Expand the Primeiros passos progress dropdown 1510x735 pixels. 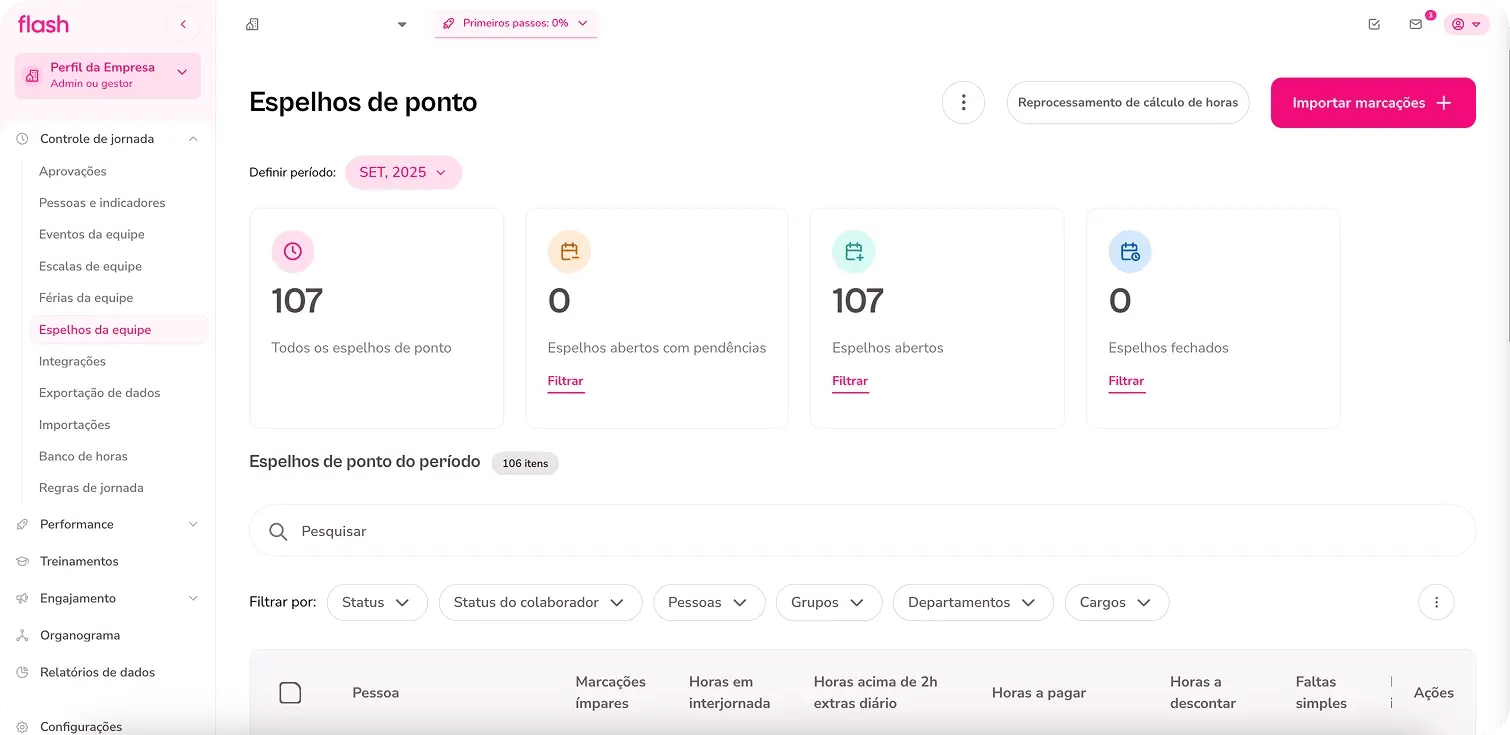coord(515,23)
